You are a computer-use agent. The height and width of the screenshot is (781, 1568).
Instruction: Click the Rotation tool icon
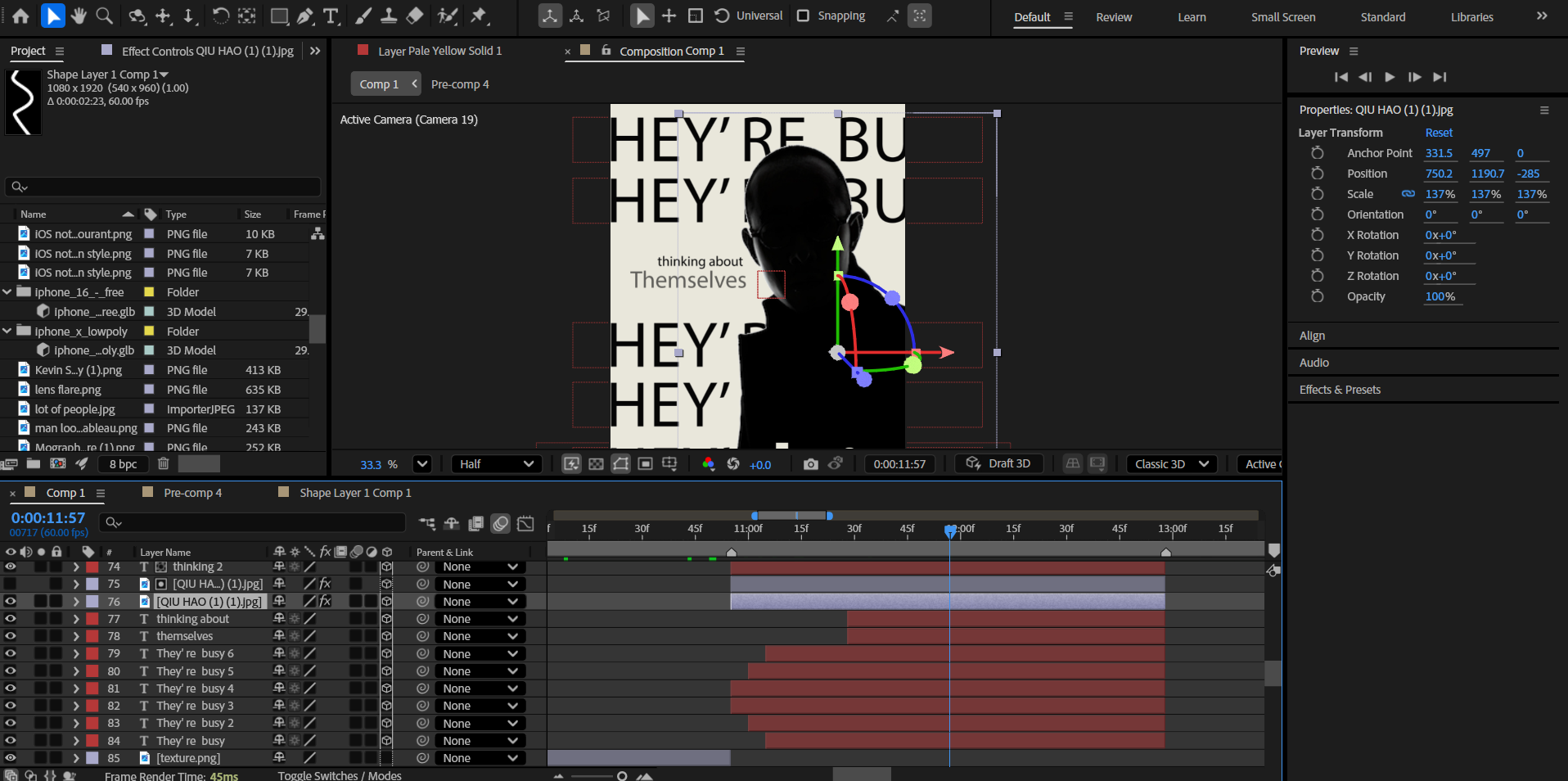point(221,16)
